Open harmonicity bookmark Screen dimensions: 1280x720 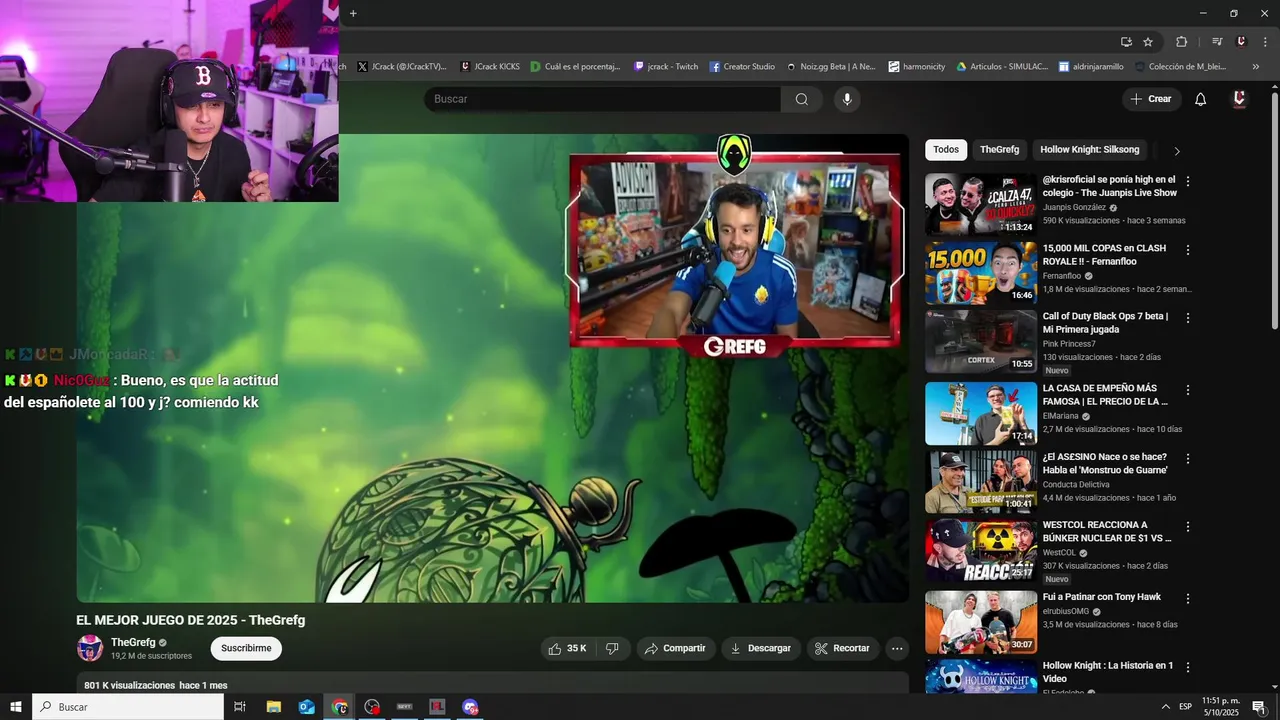(x=917, y=67)
